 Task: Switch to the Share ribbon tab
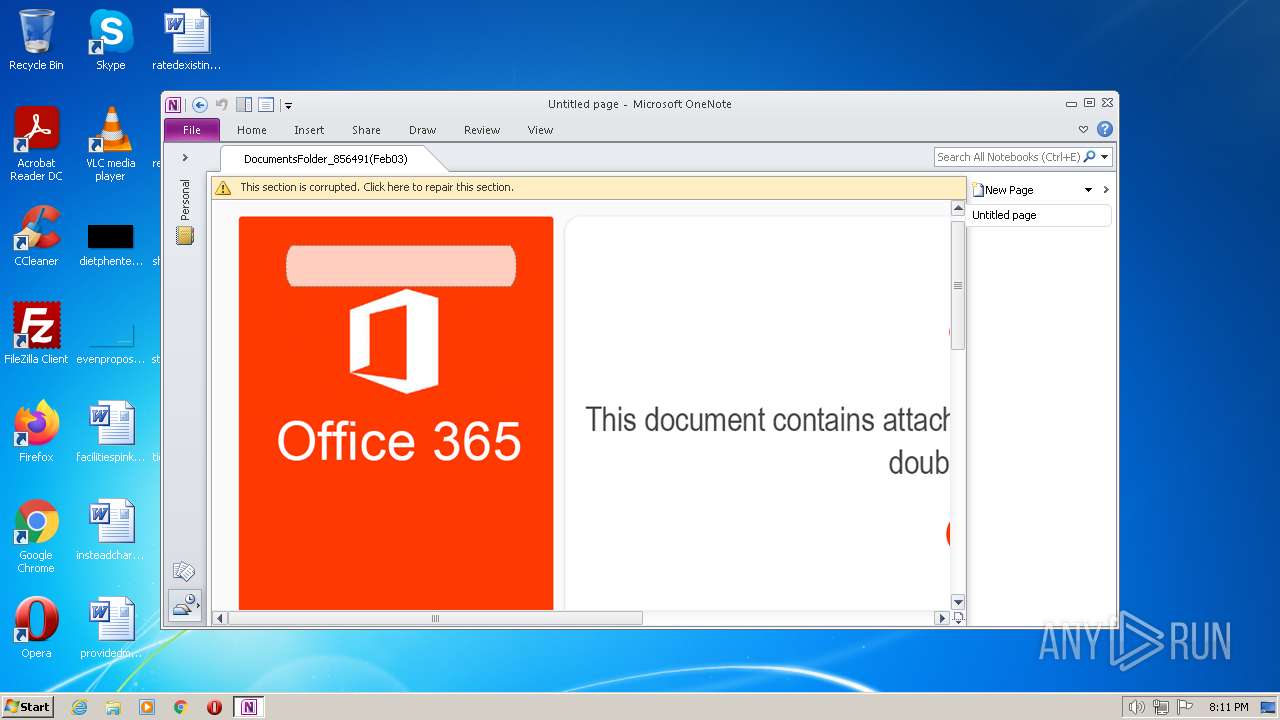[366, 130]
